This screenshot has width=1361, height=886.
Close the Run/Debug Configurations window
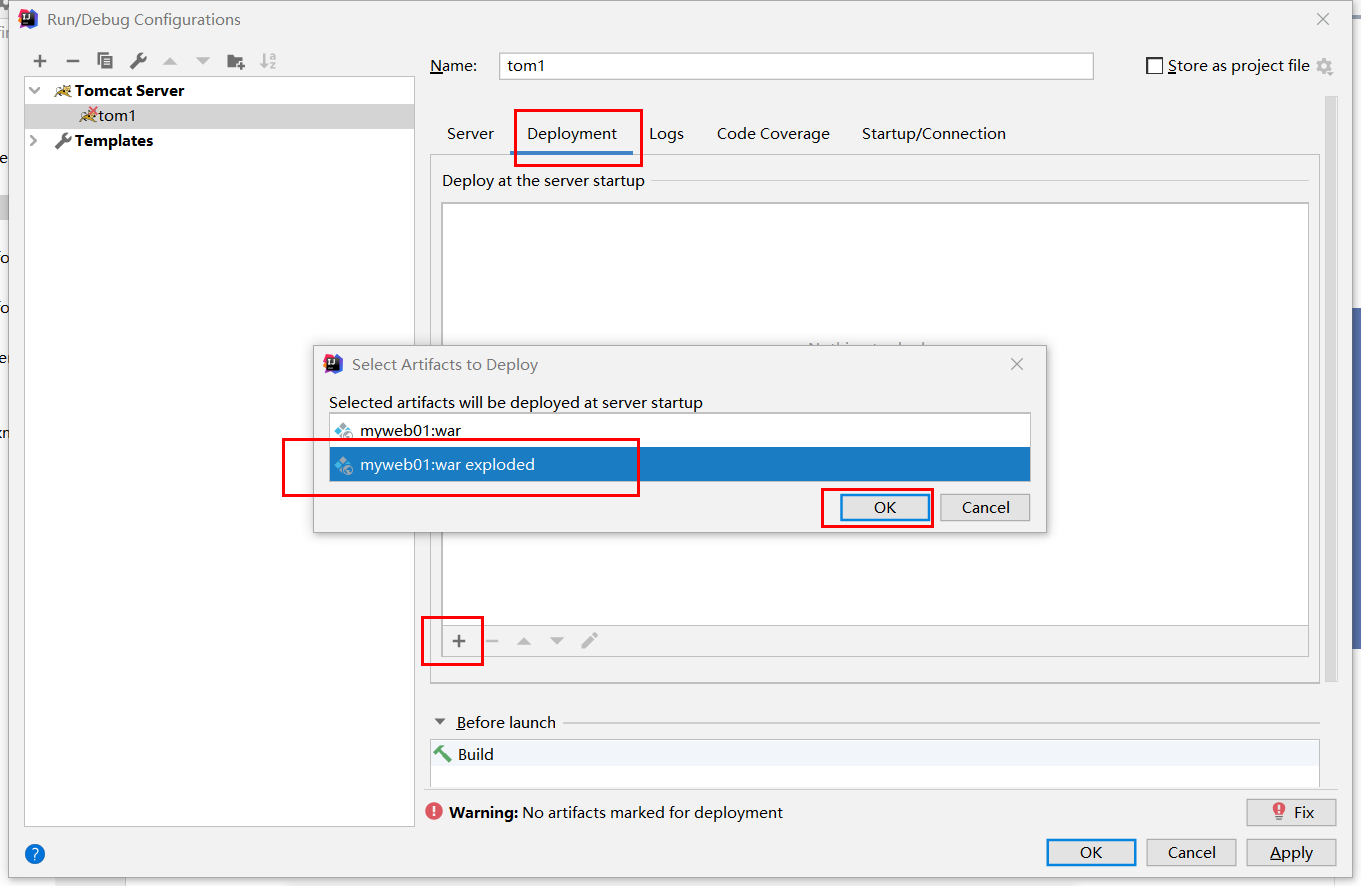coord(1323,19)
